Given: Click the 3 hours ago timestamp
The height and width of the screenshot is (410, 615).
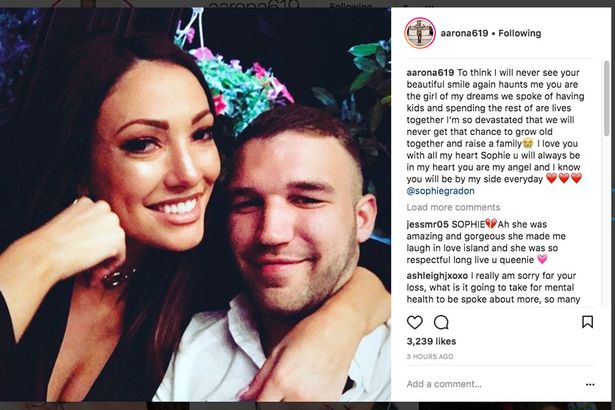Looking at the screenshot, I should [430, 357].
